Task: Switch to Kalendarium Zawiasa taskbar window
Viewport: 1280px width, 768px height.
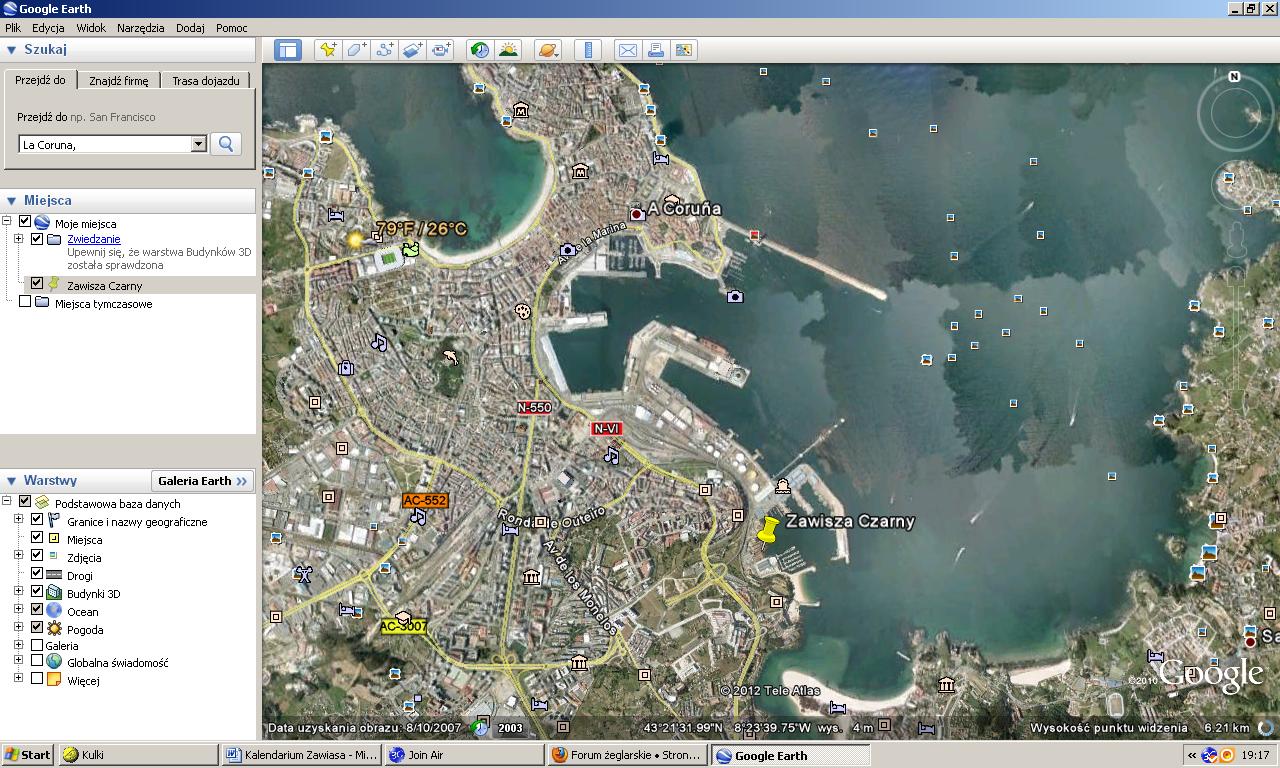Action: tap(302, 755)
